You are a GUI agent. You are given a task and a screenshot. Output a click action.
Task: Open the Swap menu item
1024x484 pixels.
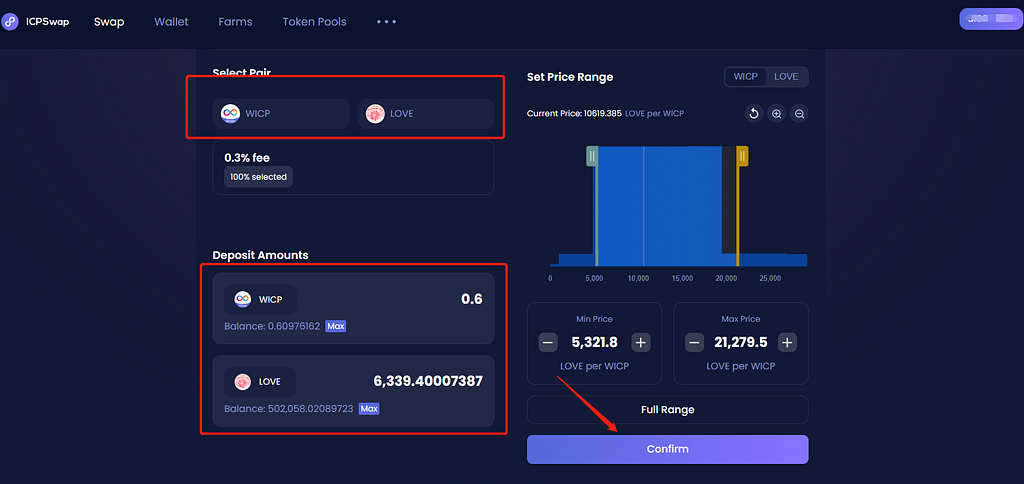[x=109, y=22]
